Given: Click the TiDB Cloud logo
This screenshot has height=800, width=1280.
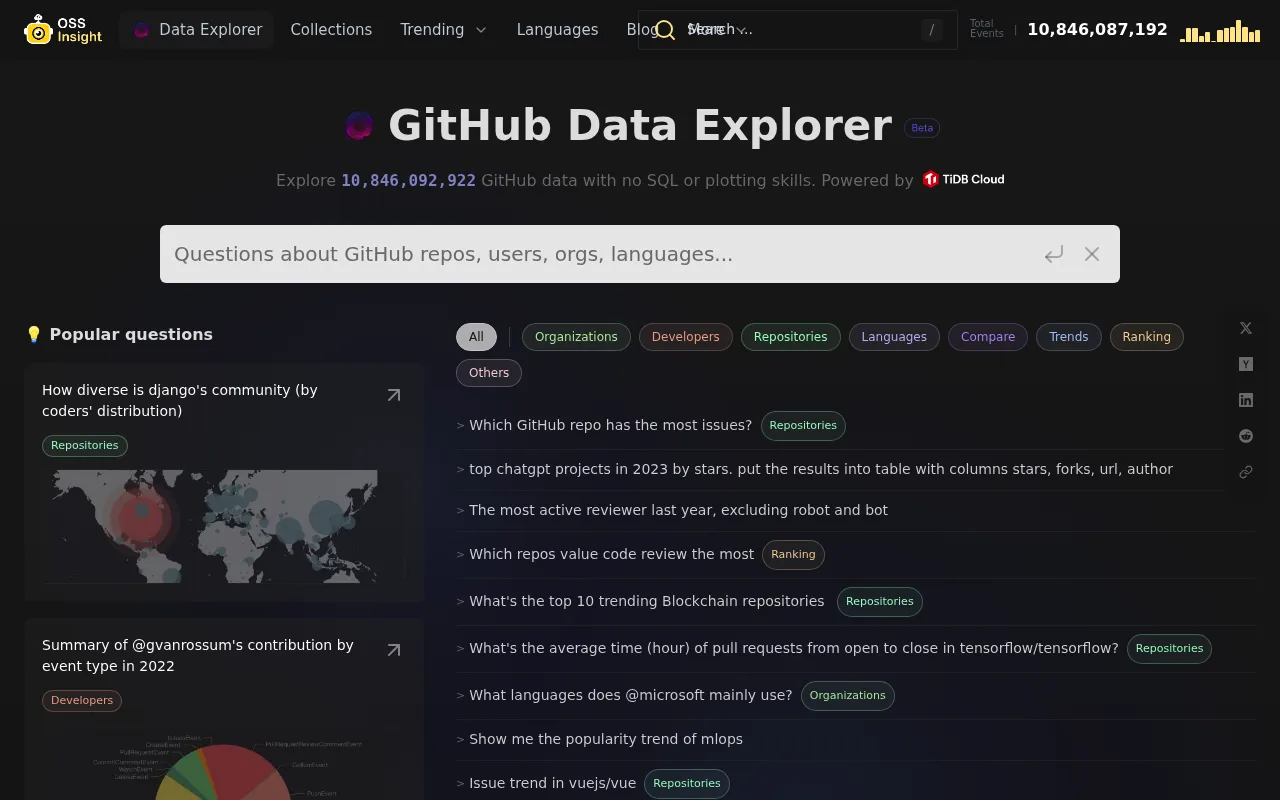Looking at the screenshot, I should (x=963, y=180).
